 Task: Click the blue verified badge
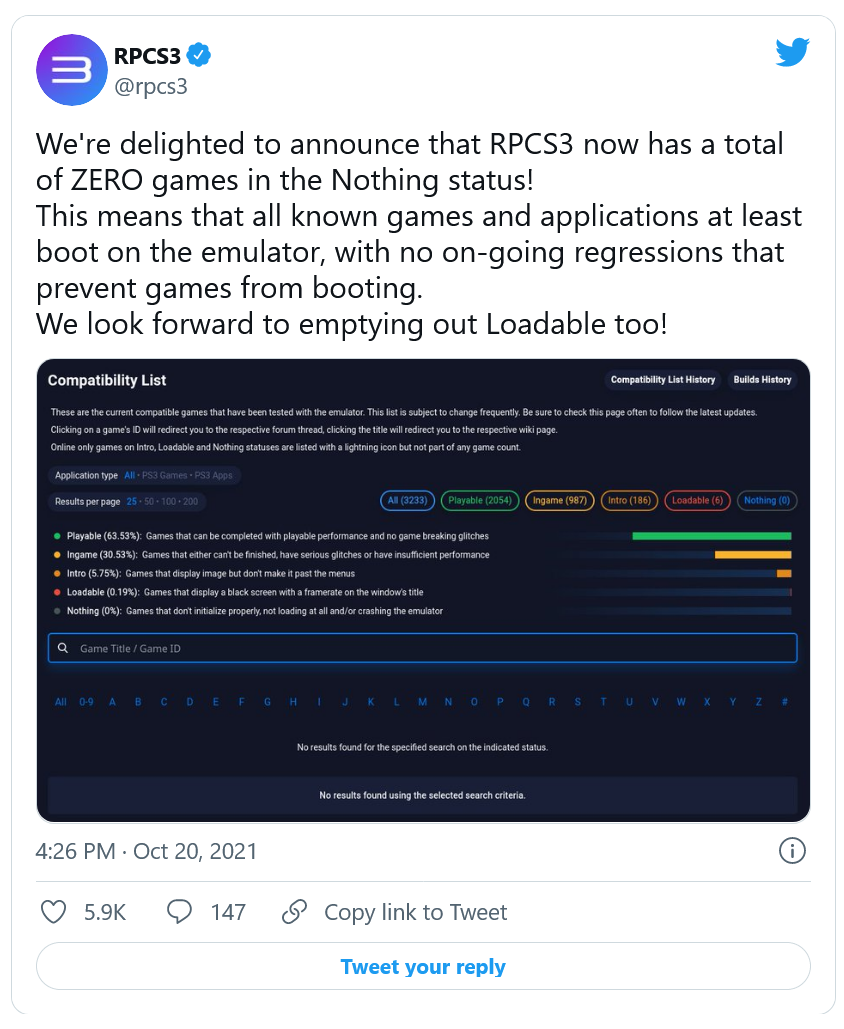pos(201,55)
